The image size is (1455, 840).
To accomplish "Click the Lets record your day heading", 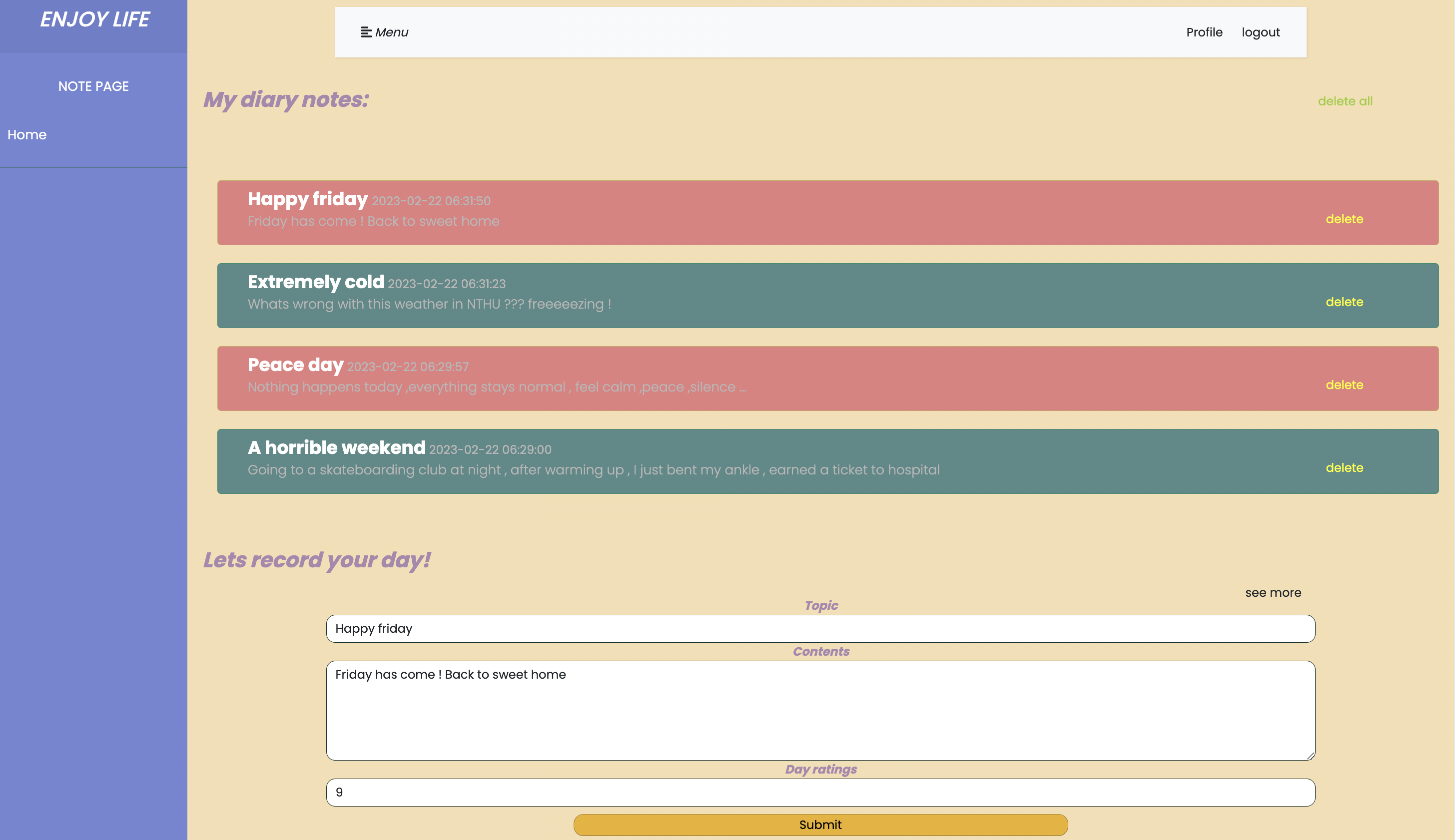I will (x=317, y=560).
